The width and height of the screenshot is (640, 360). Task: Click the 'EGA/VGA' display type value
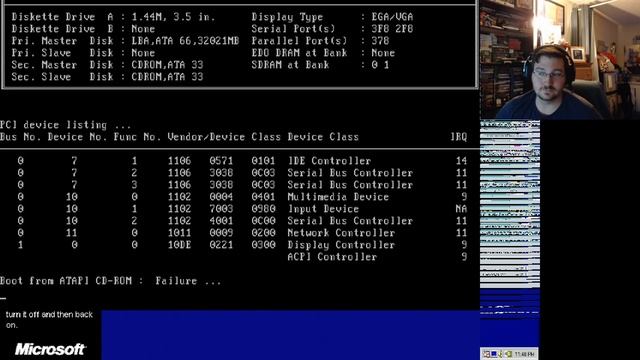392,17
